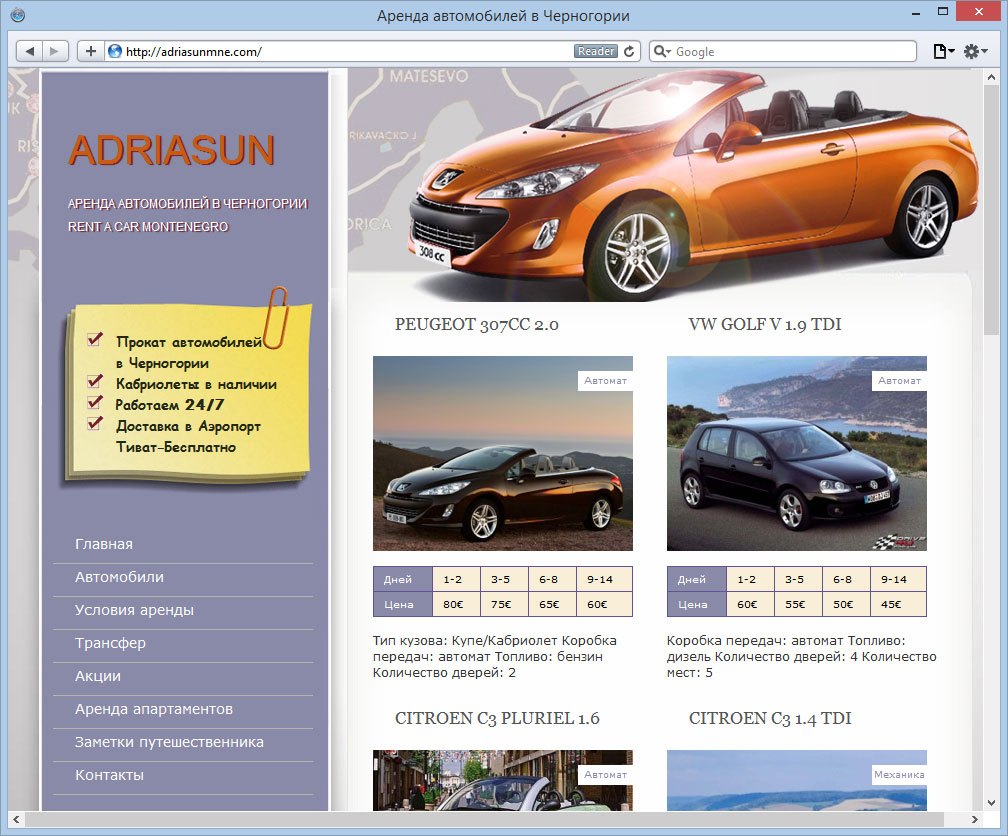Minimize the browser window

915,13
